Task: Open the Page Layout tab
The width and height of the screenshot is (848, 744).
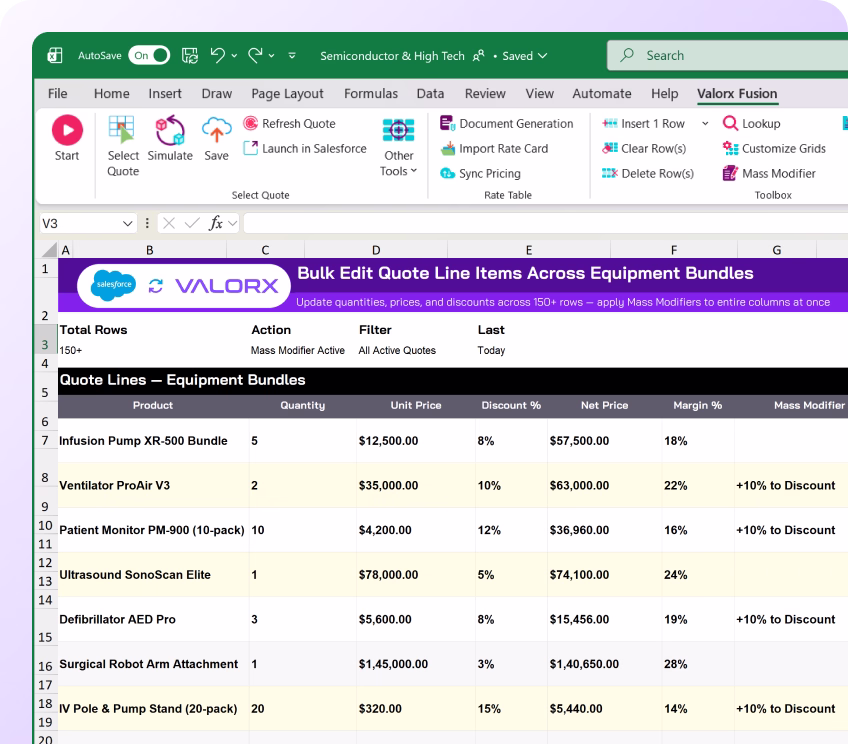Action: point(287,94)
